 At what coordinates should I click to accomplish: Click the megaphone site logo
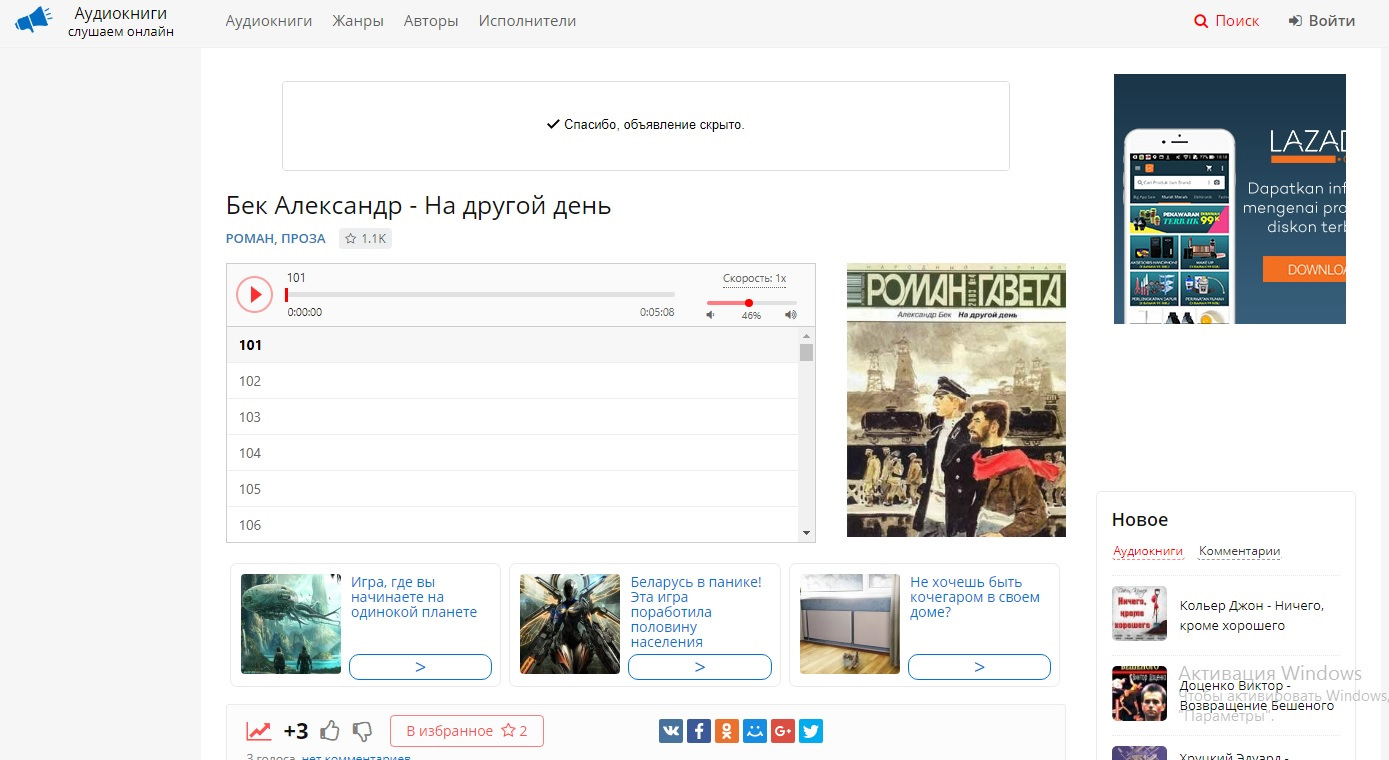coord(33,20)
